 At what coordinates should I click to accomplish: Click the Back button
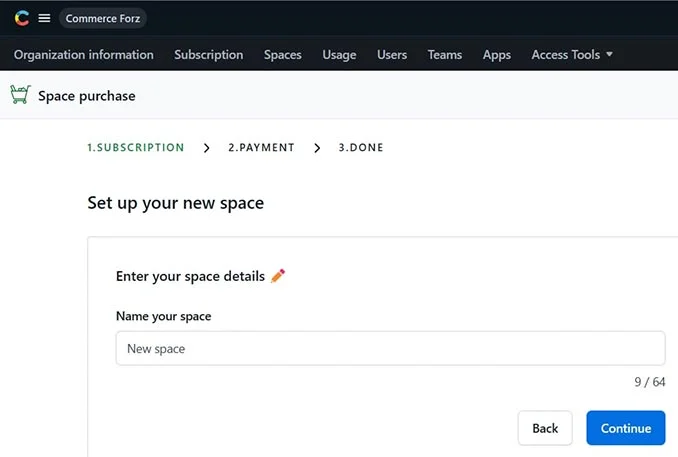coord(545,428)
